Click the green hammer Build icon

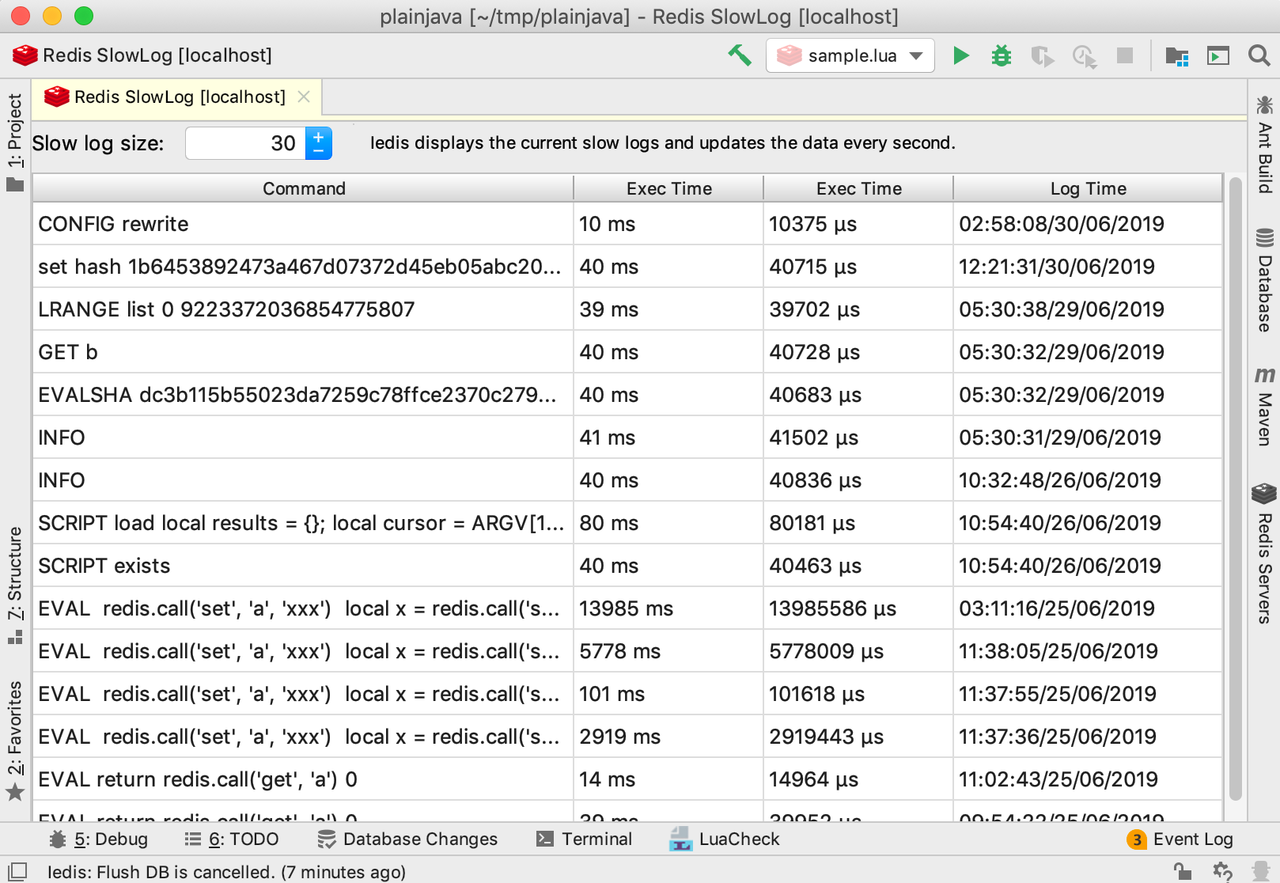pos(739,55)
